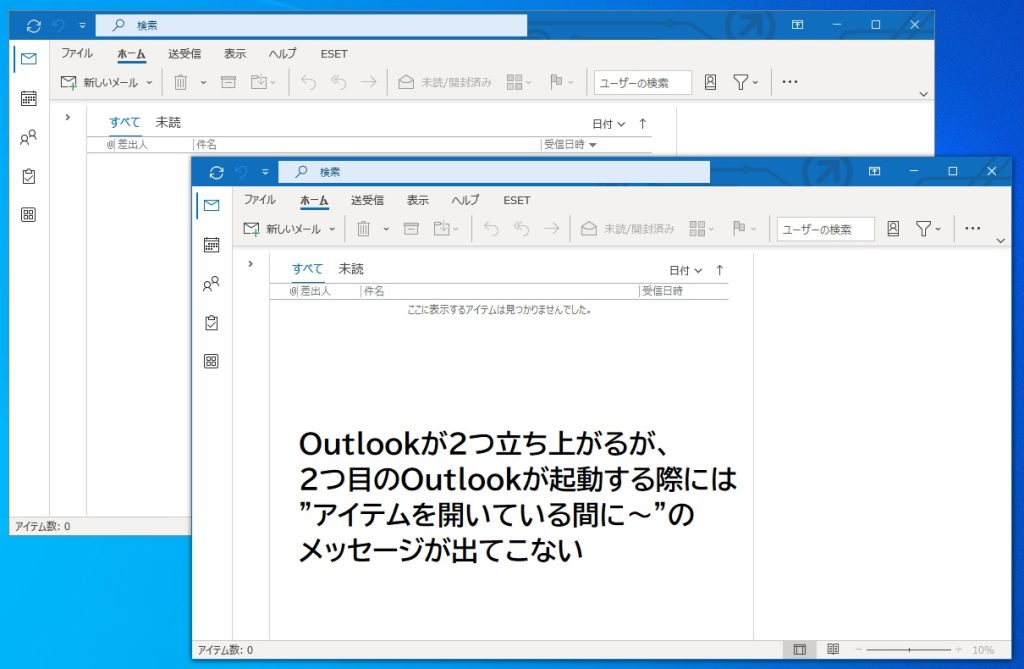
Task: Select 未読 filter tab in front window
Action: click(x=351, y=269)
